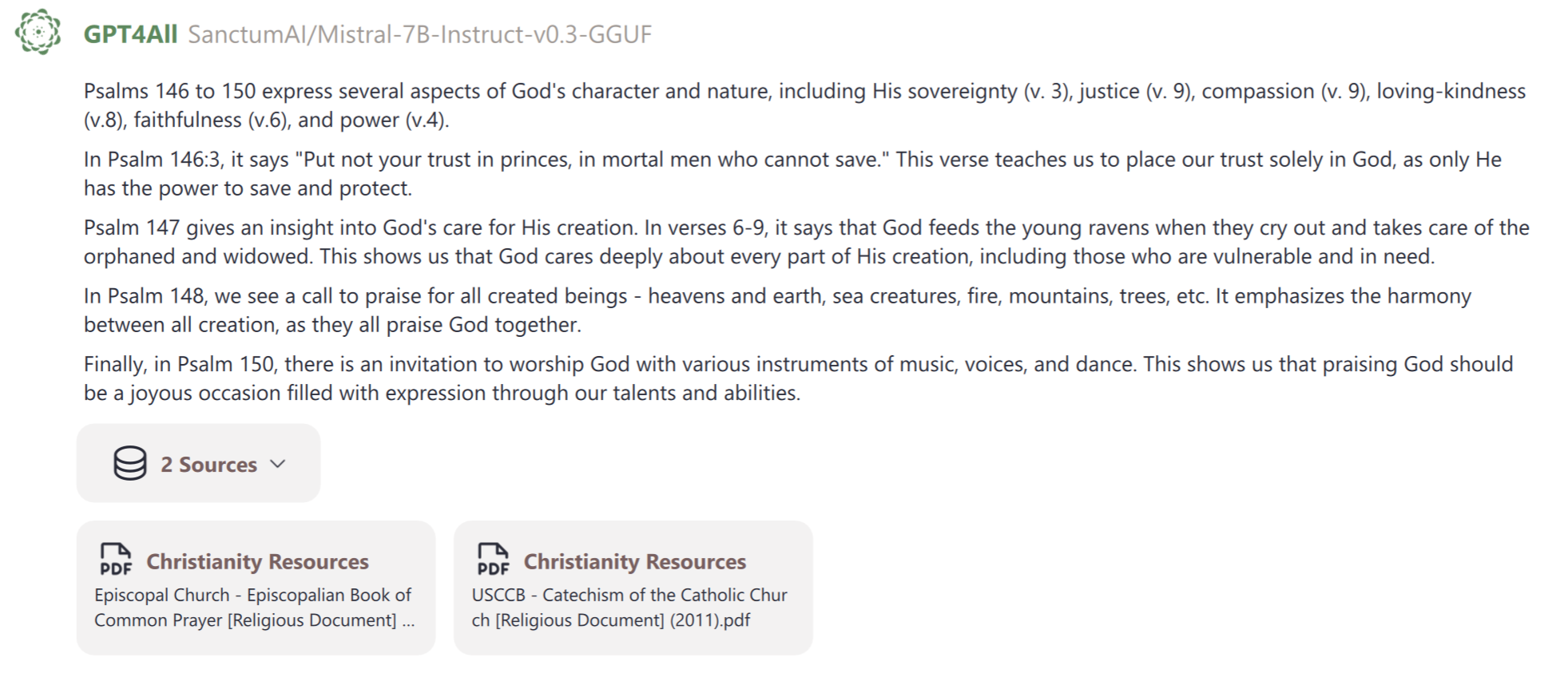Click the paragraph starting Psalms 146 to 150
The width and height of the screenshot is (1568, 681).
point(804,105)
